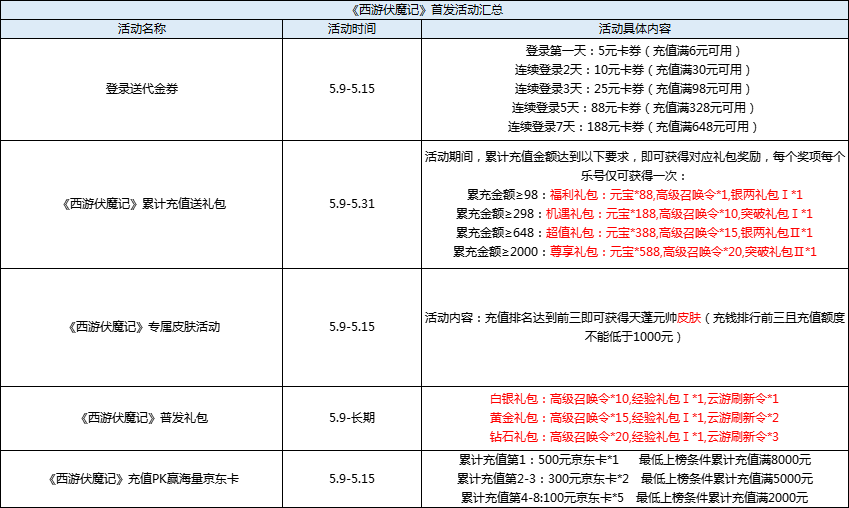The image size is (849, 508).
Task: Click the '5.9-5.15' date beside 充值PK赢海量京东卡
Action: point(351,479)
